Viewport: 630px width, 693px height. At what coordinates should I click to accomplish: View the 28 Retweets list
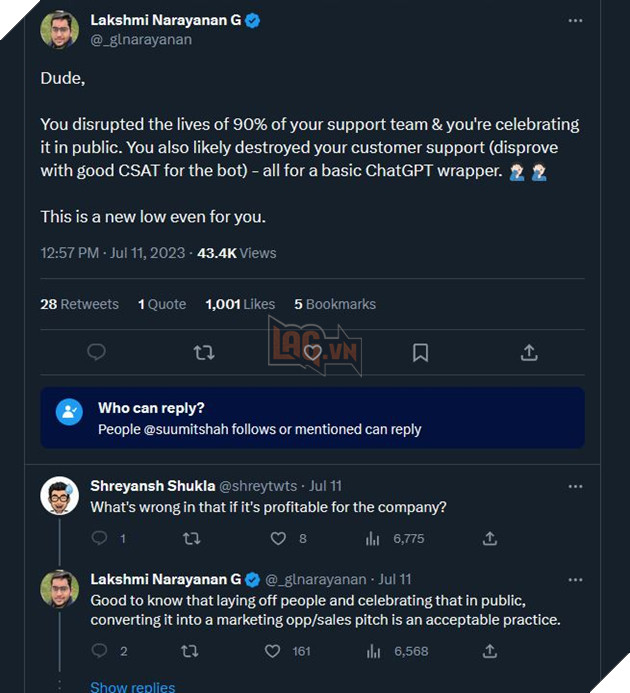[79, 304]
